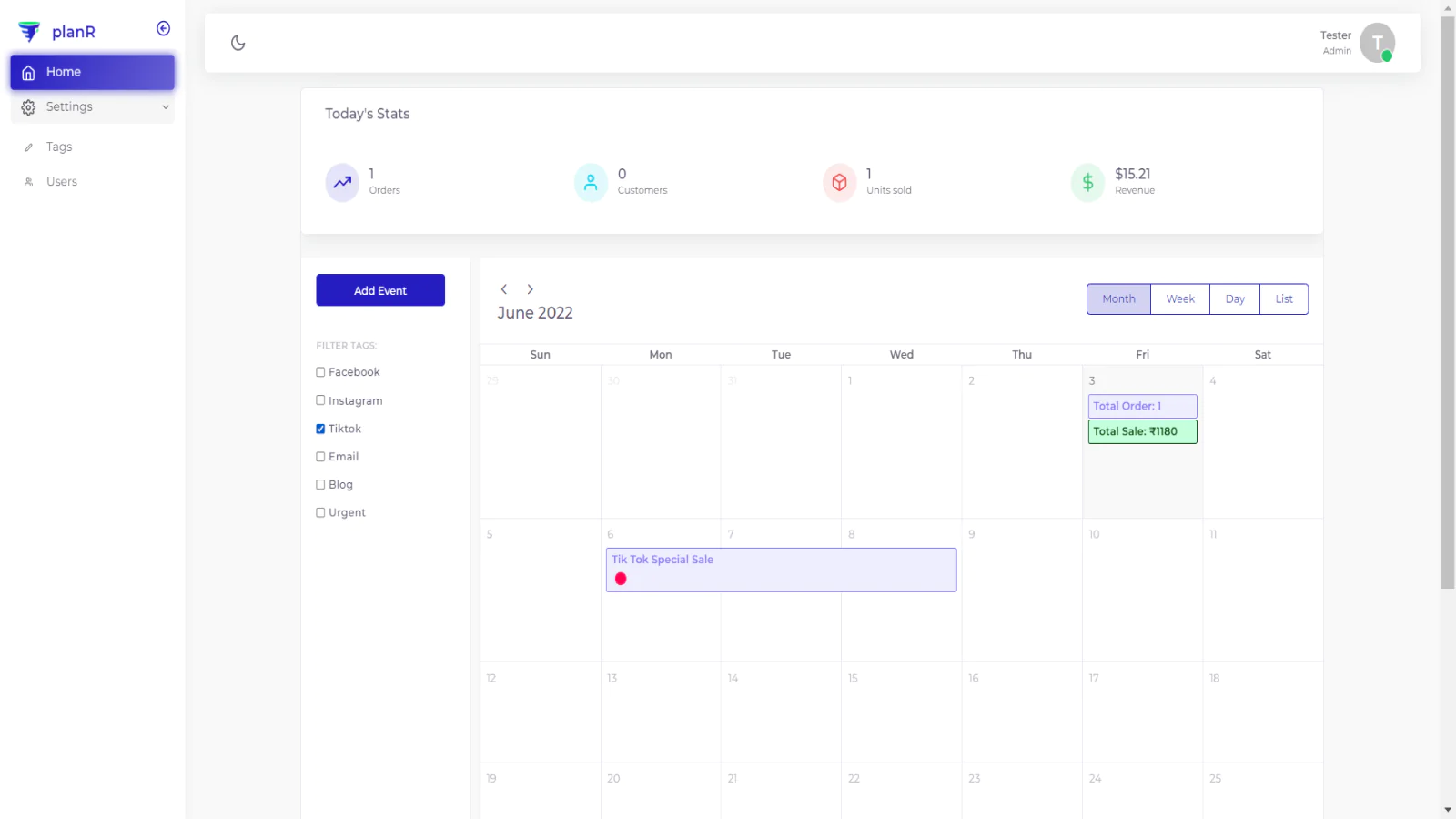Click the Revenue dollar icon
Screen dimensions: 1456x819
click(1087, 183)
